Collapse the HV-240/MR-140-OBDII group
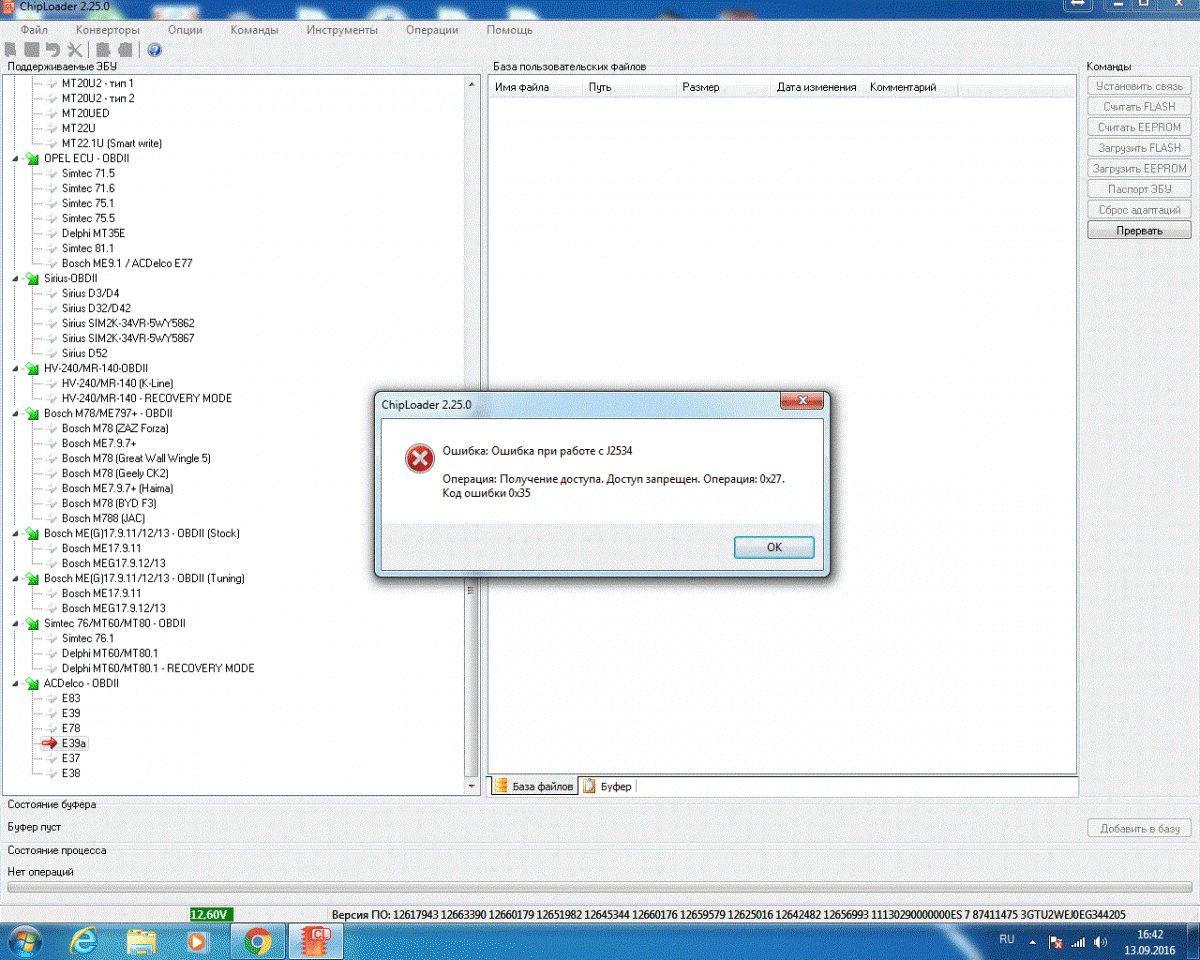 (15, 368)
